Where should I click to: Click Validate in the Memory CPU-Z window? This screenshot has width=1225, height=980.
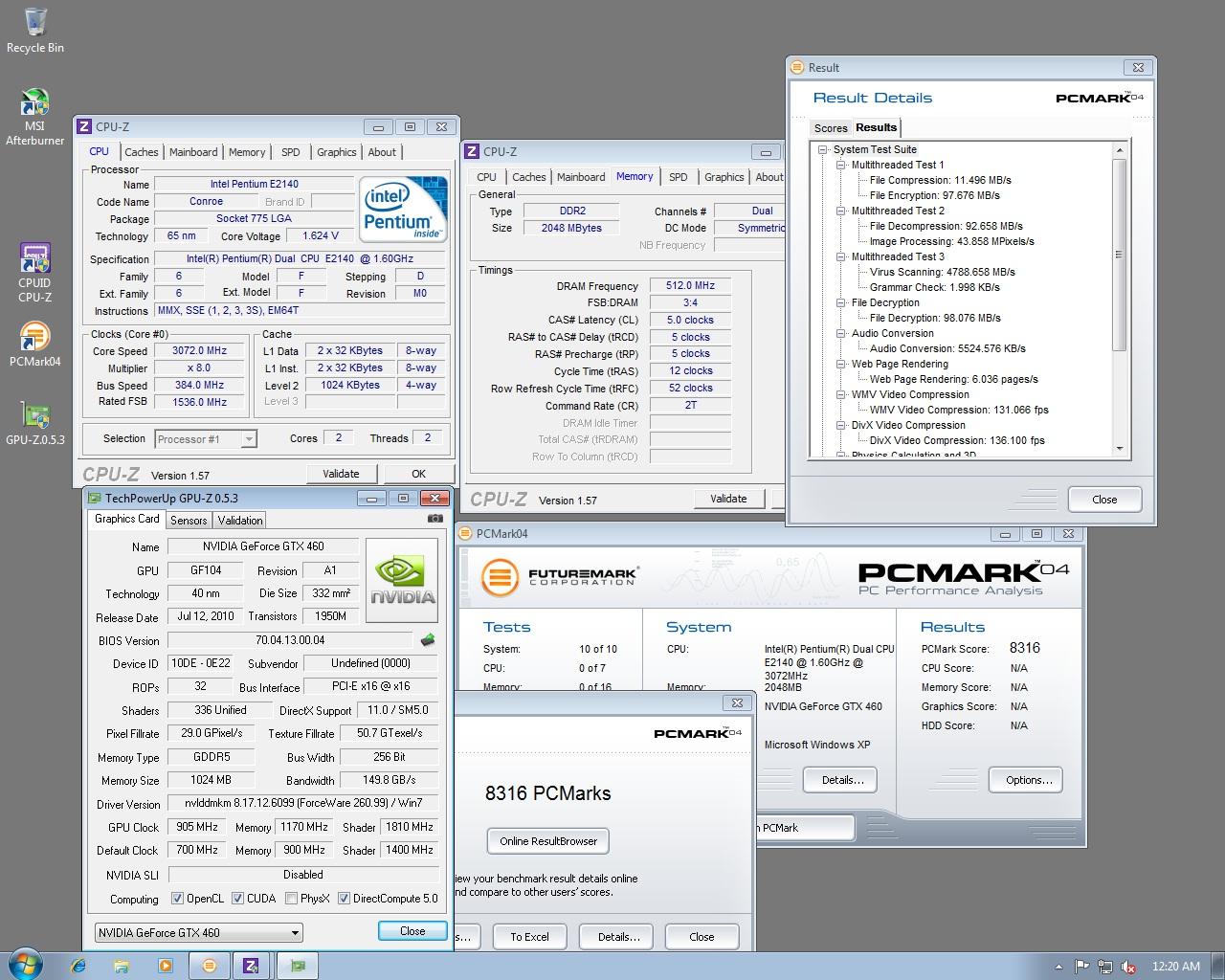tap(728, 499)
